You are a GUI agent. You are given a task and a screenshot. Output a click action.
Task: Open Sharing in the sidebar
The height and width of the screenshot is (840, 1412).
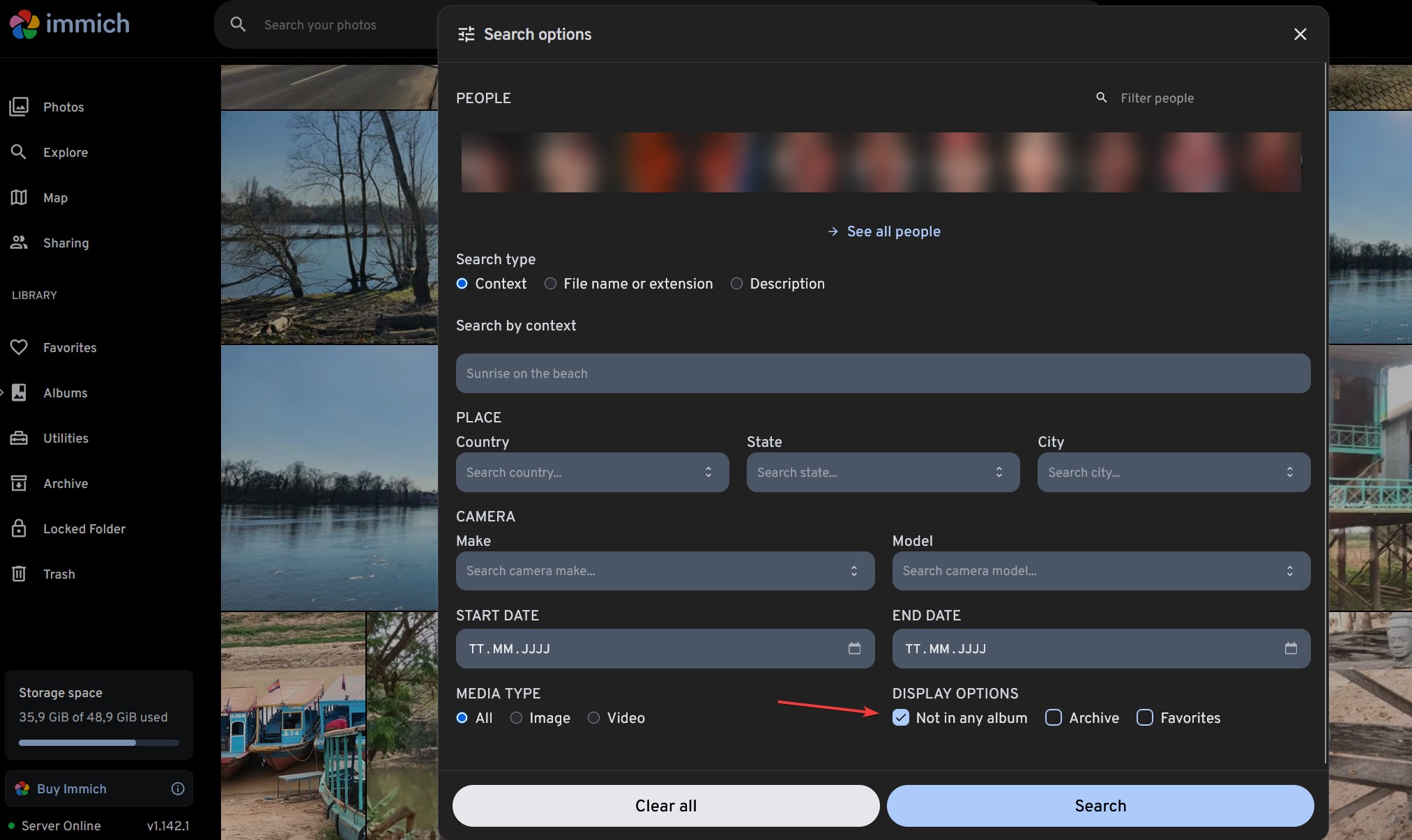(x=66, y=243)
